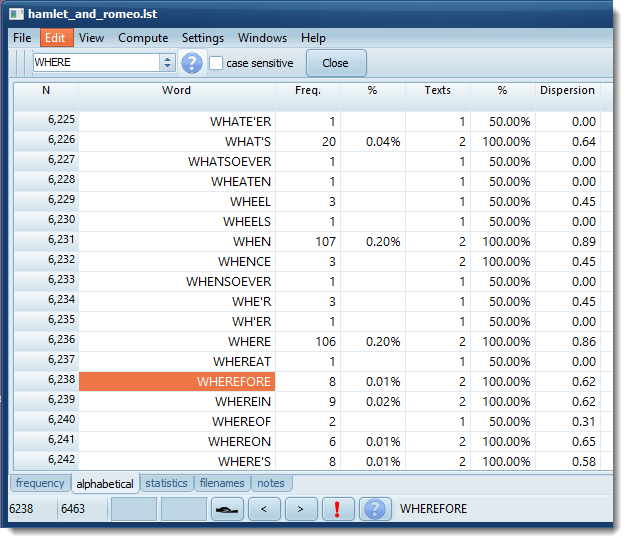Select the word WHERE'S

tap(244, 462)
